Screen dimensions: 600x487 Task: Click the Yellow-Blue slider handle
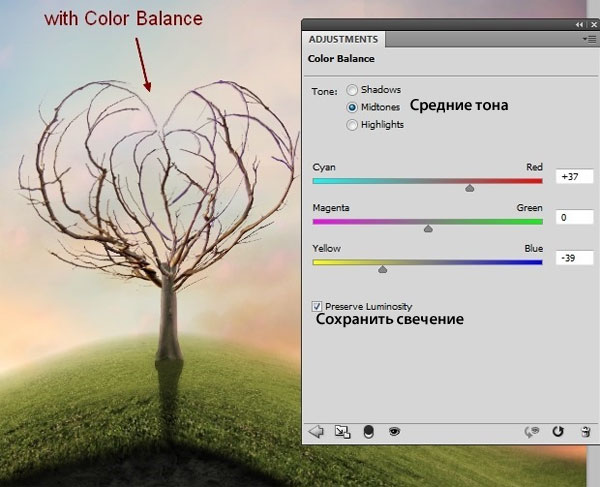pos(383,269)
